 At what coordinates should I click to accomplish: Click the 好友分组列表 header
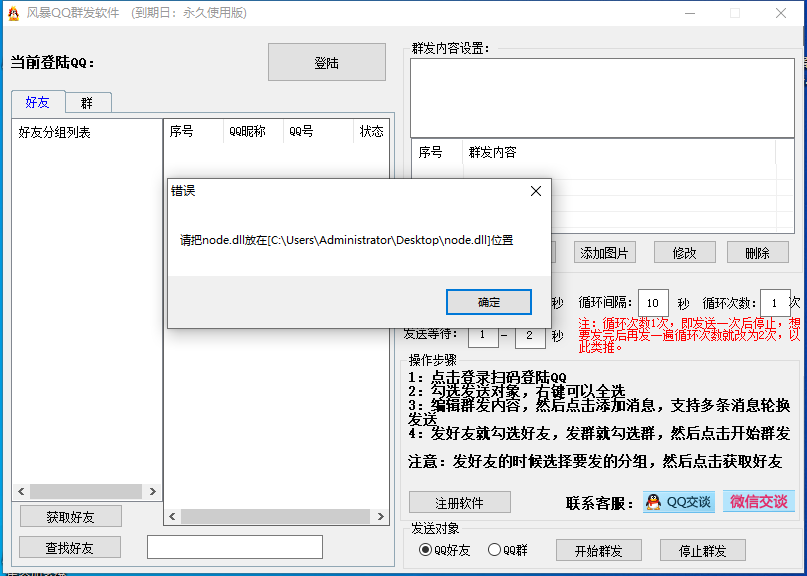55,132
